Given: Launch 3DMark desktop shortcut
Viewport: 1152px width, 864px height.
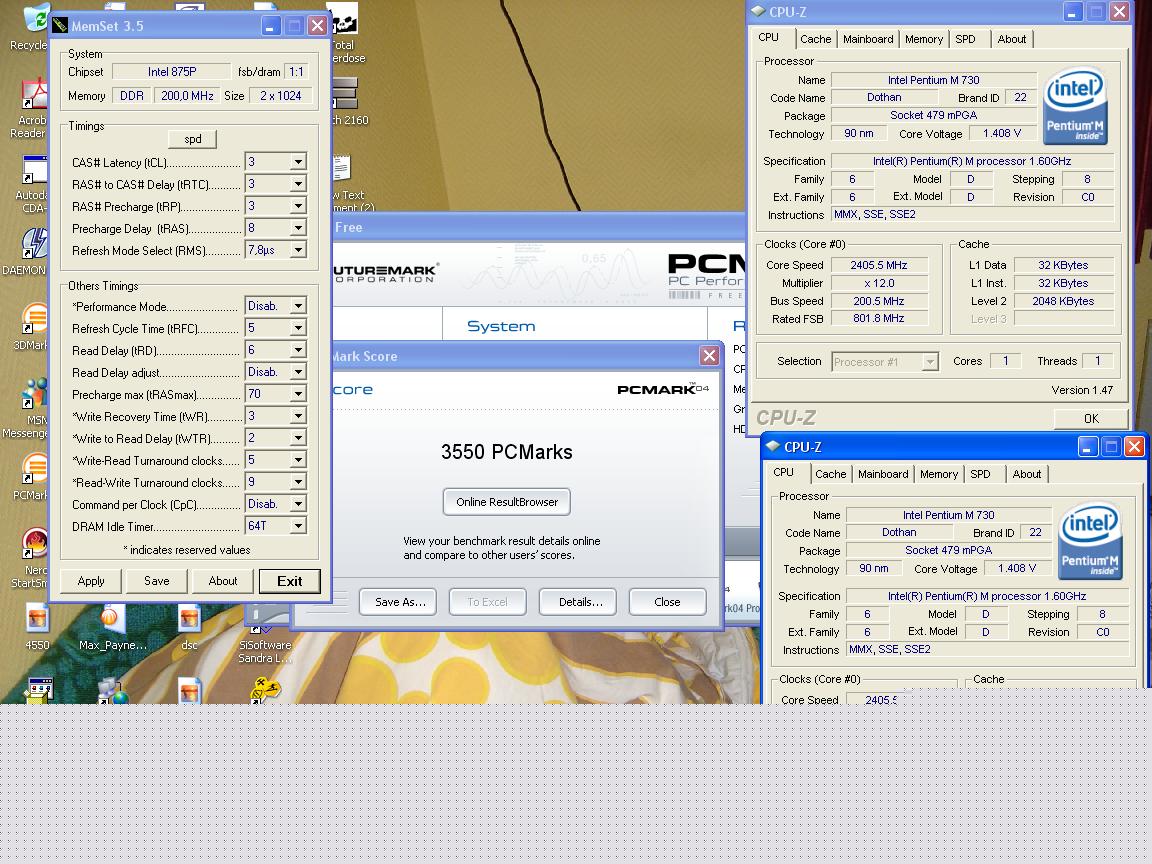Looking at the screenshot, I should pos(34,319).
